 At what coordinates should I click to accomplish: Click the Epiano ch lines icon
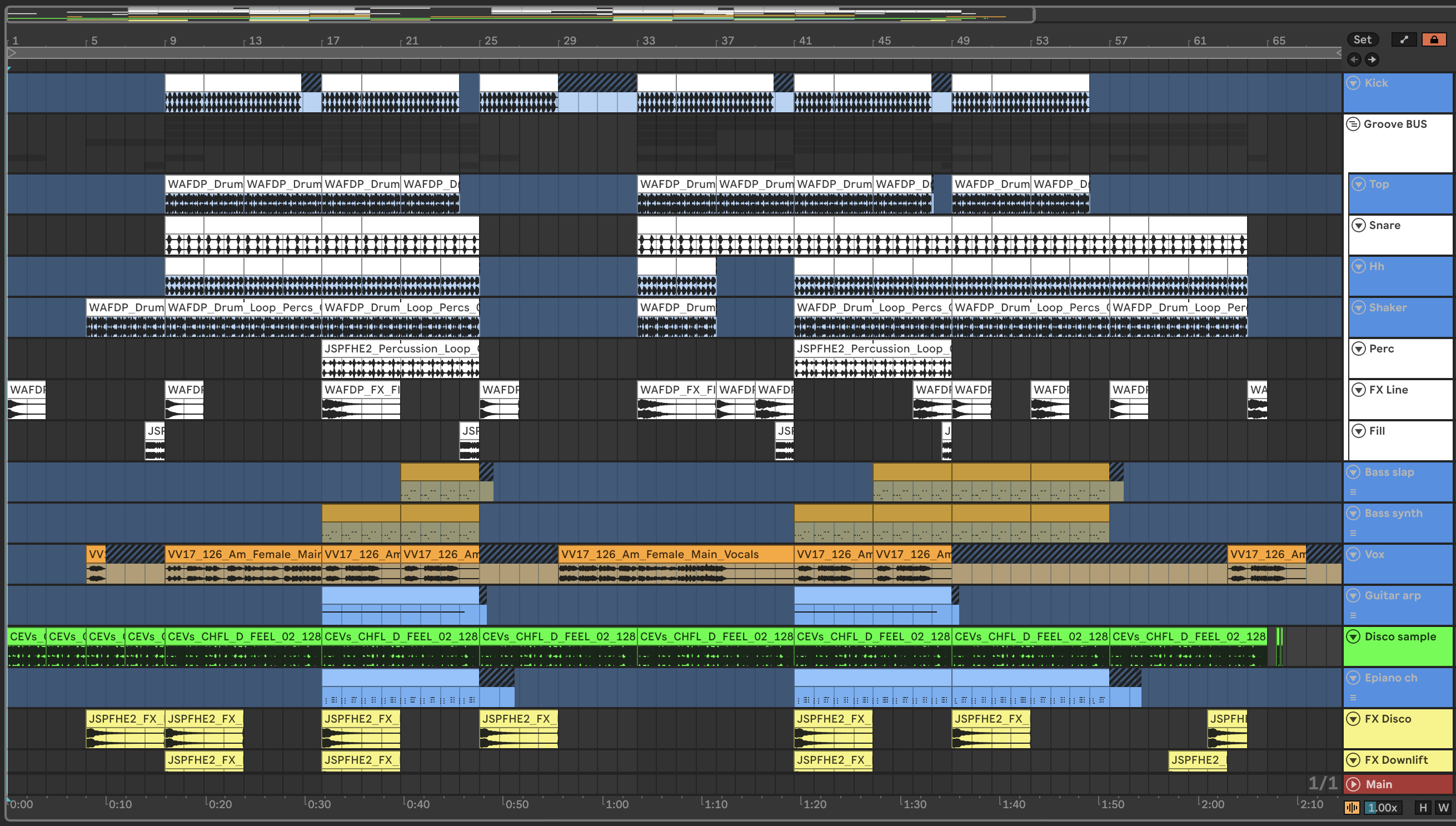click(1353, 697)
